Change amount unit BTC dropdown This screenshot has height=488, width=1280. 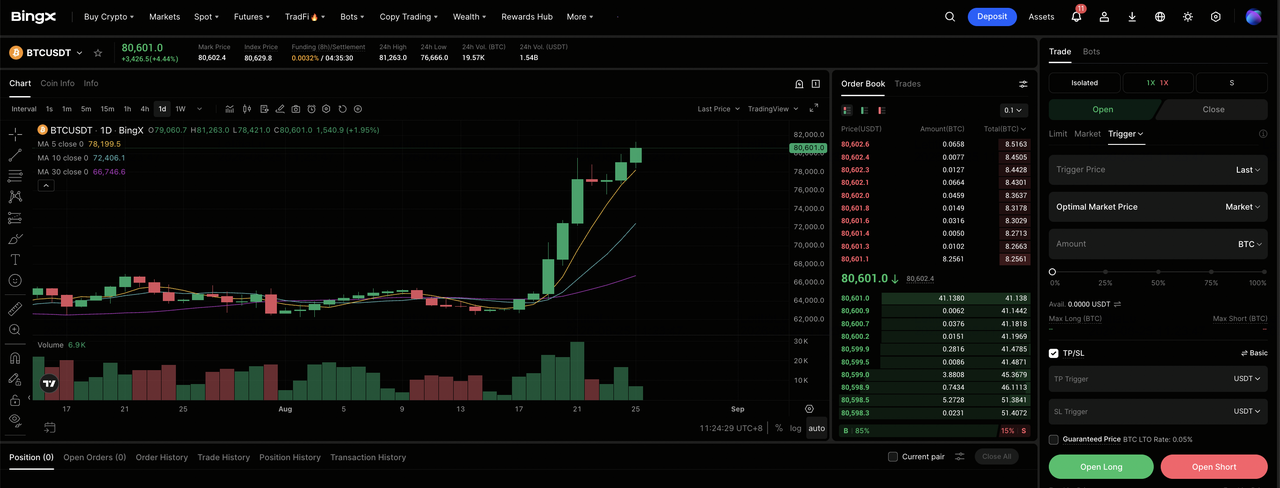(x=1250, y=244)
